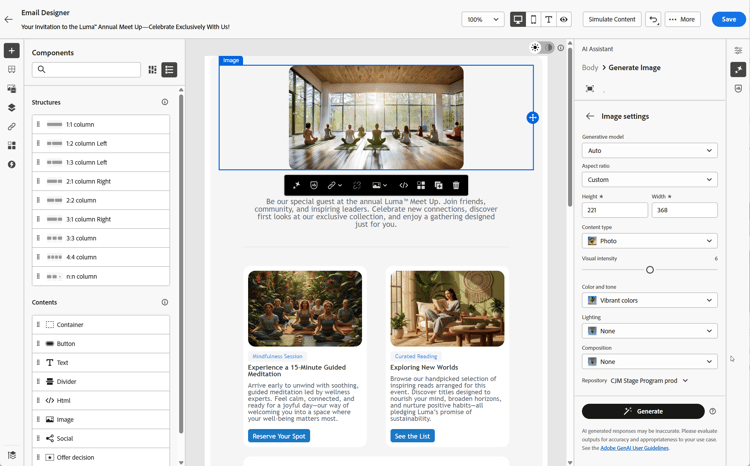The width and height of the screenshot is (750, 466).
Task: Switch to grid view of components
Action: (x=153, y=69)
